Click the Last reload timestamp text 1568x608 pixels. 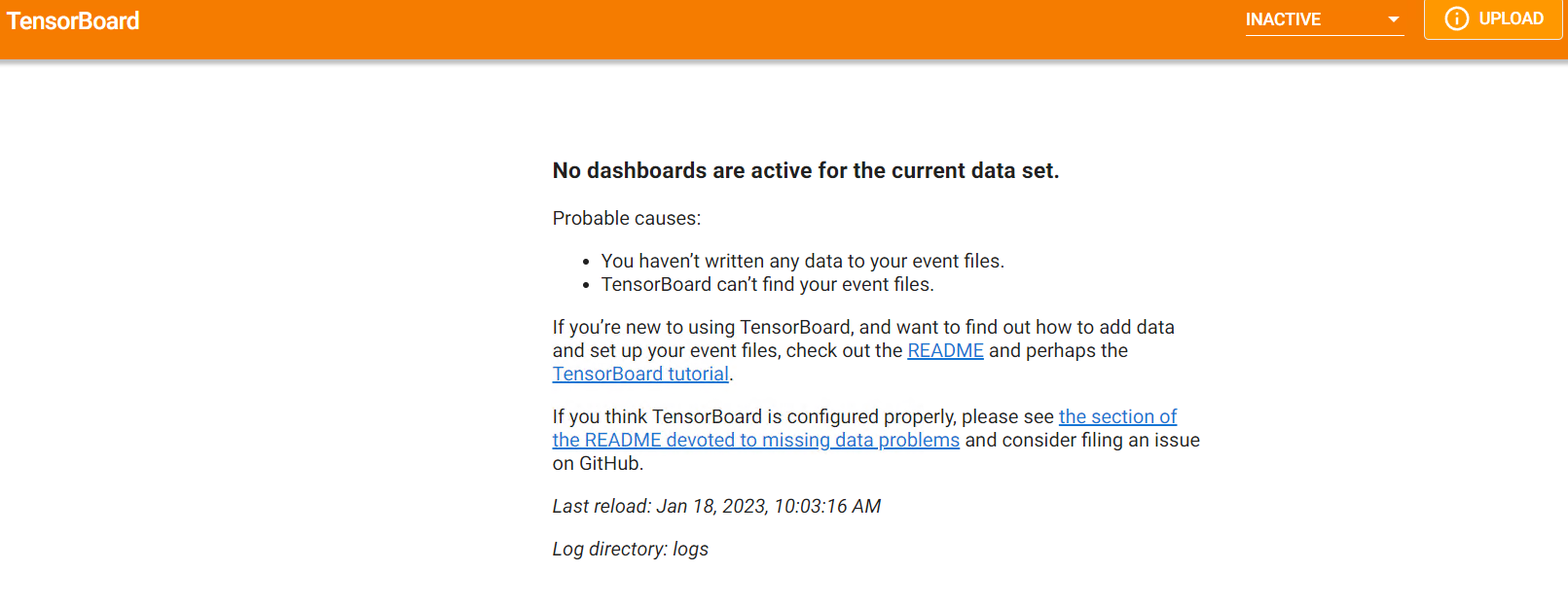715,506
